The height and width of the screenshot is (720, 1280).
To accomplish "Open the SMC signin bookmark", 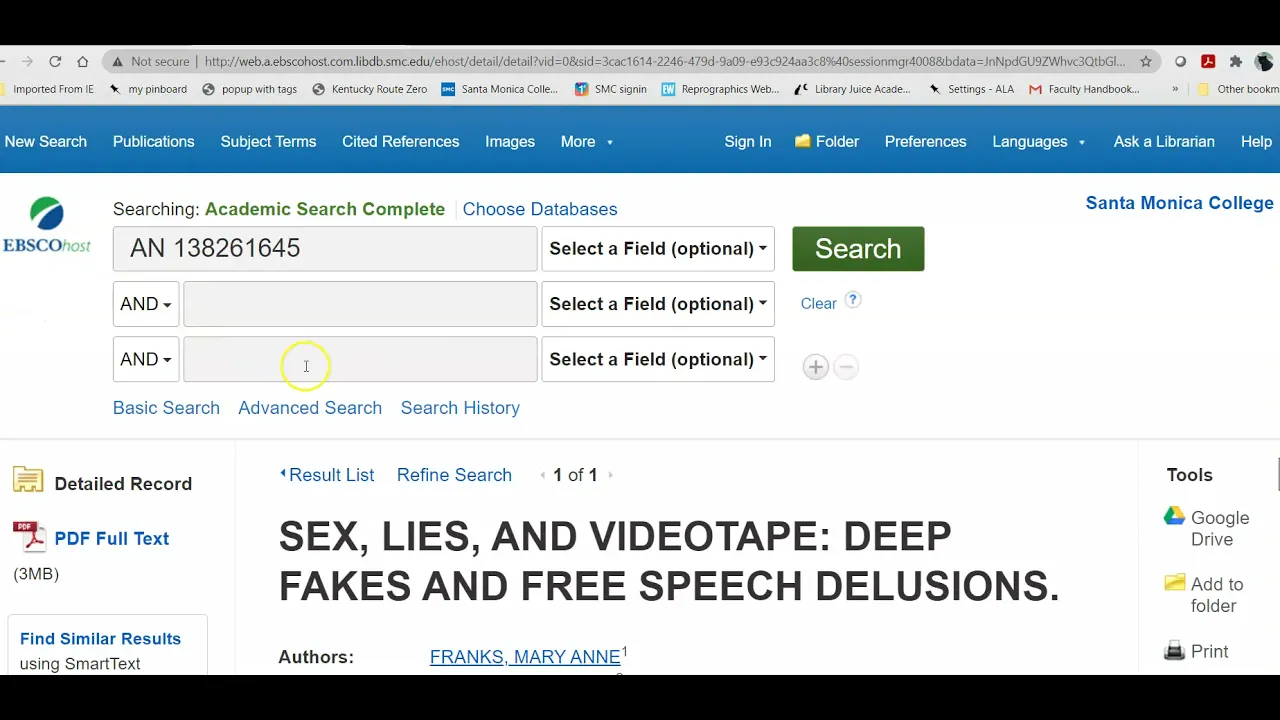I will coord(611,89).
